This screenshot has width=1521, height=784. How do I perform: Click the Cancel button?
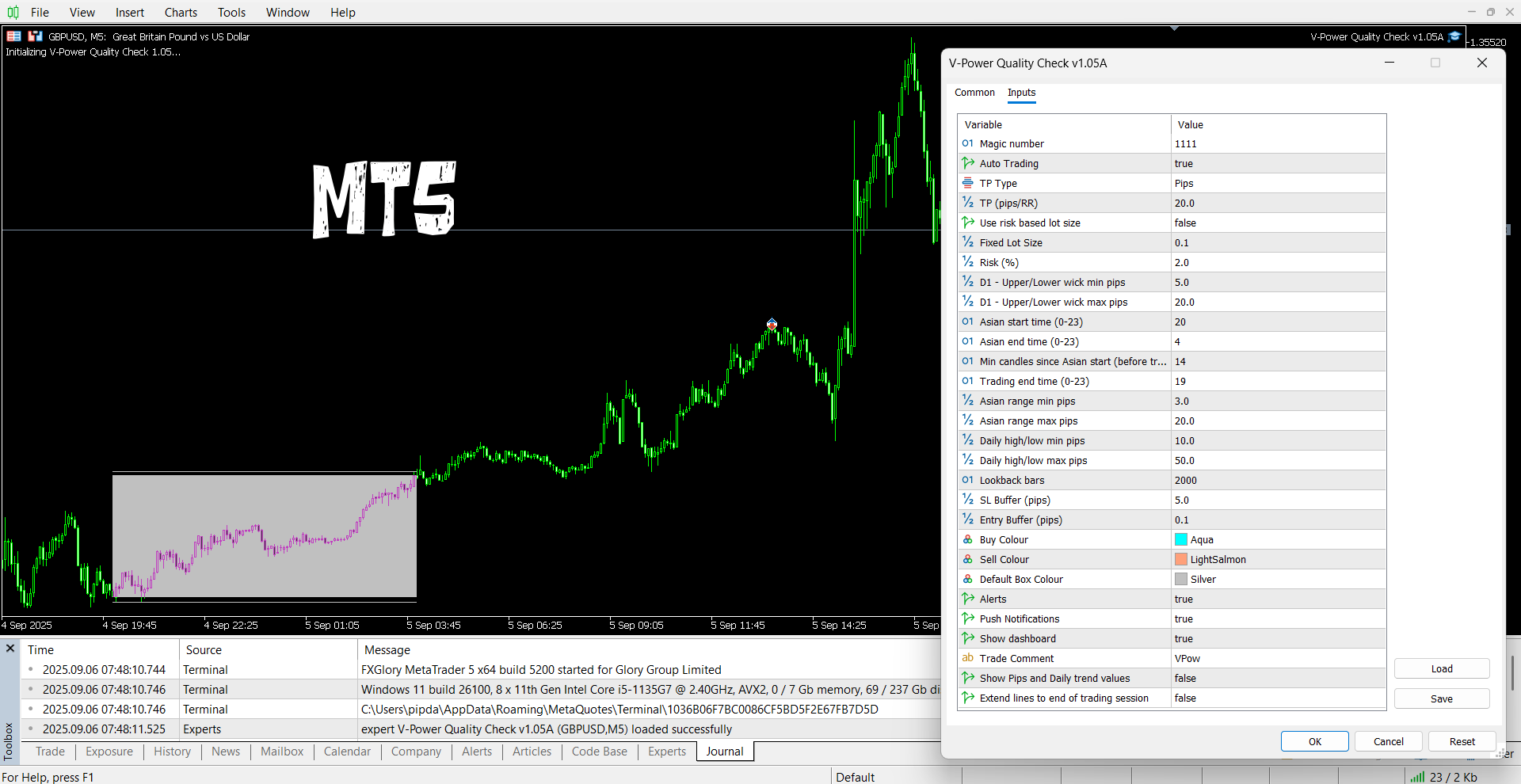[x=1389, y=741]
